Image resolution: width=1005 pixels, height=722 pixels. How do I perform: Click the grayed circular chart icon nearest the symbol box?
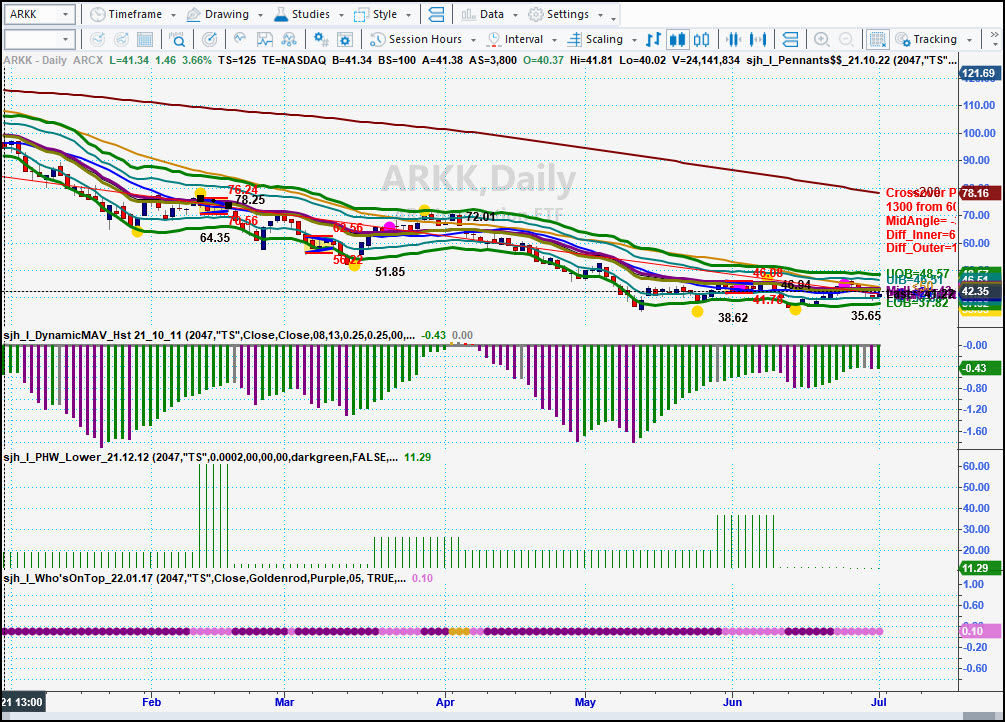point(97,40)
